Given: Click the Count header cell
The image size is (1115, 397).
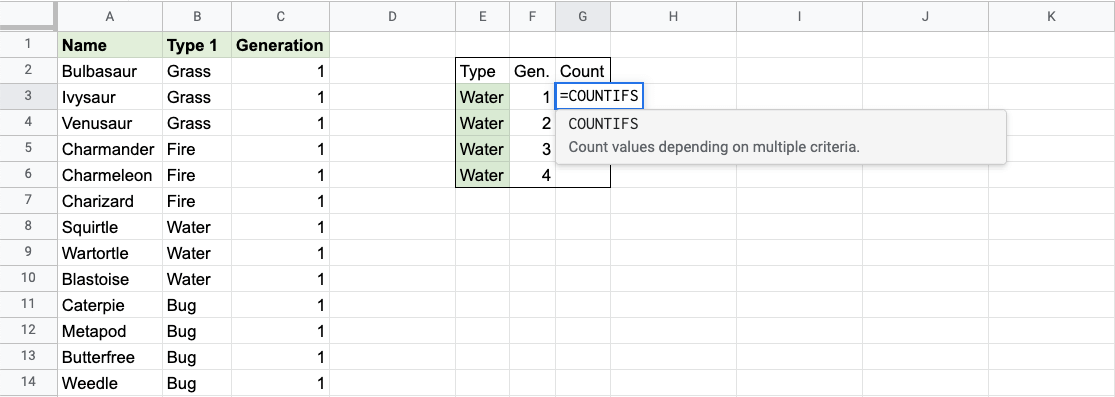Looking at the screenshot, I should point(583,71).
